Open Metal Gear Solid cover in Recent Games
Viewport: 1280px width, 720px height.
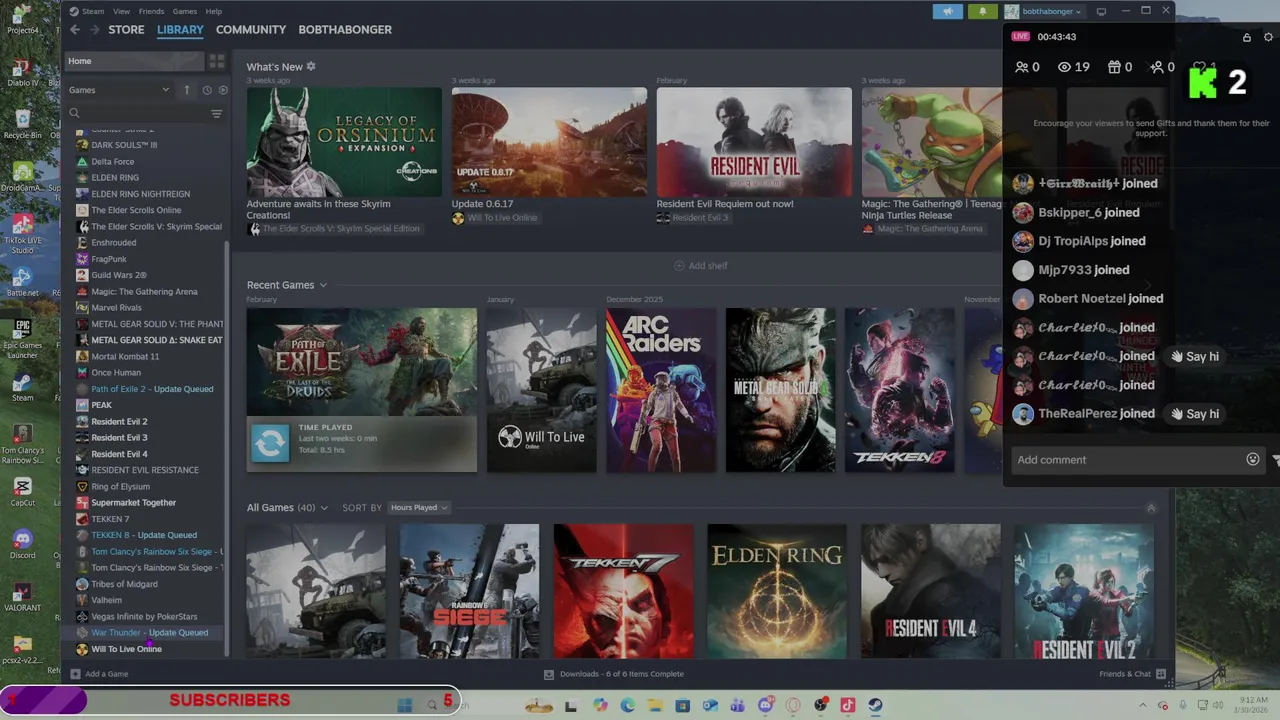[x=780, y=390]
